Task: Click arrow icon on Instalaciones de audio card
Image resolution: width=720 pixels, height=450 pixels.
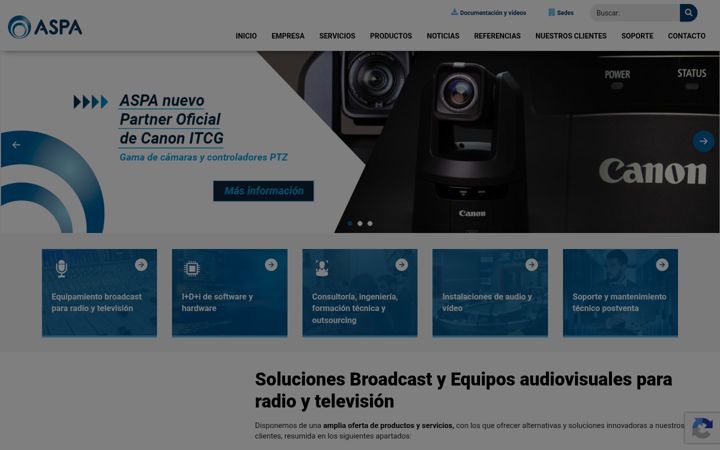Action: (531, 264)
